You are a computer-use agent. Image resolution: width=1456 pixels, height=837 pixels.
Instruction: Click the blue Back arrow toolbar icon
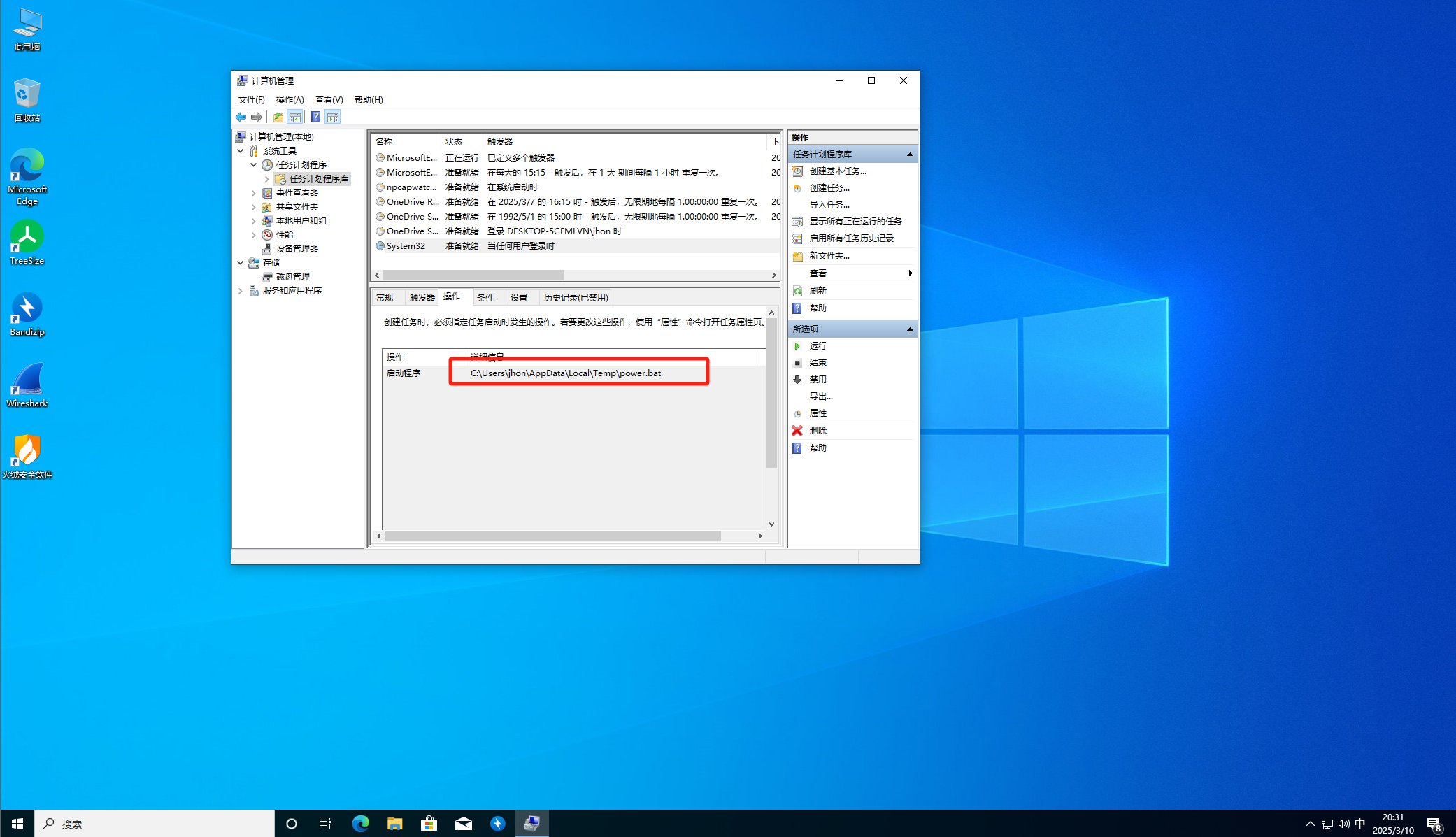241,117
